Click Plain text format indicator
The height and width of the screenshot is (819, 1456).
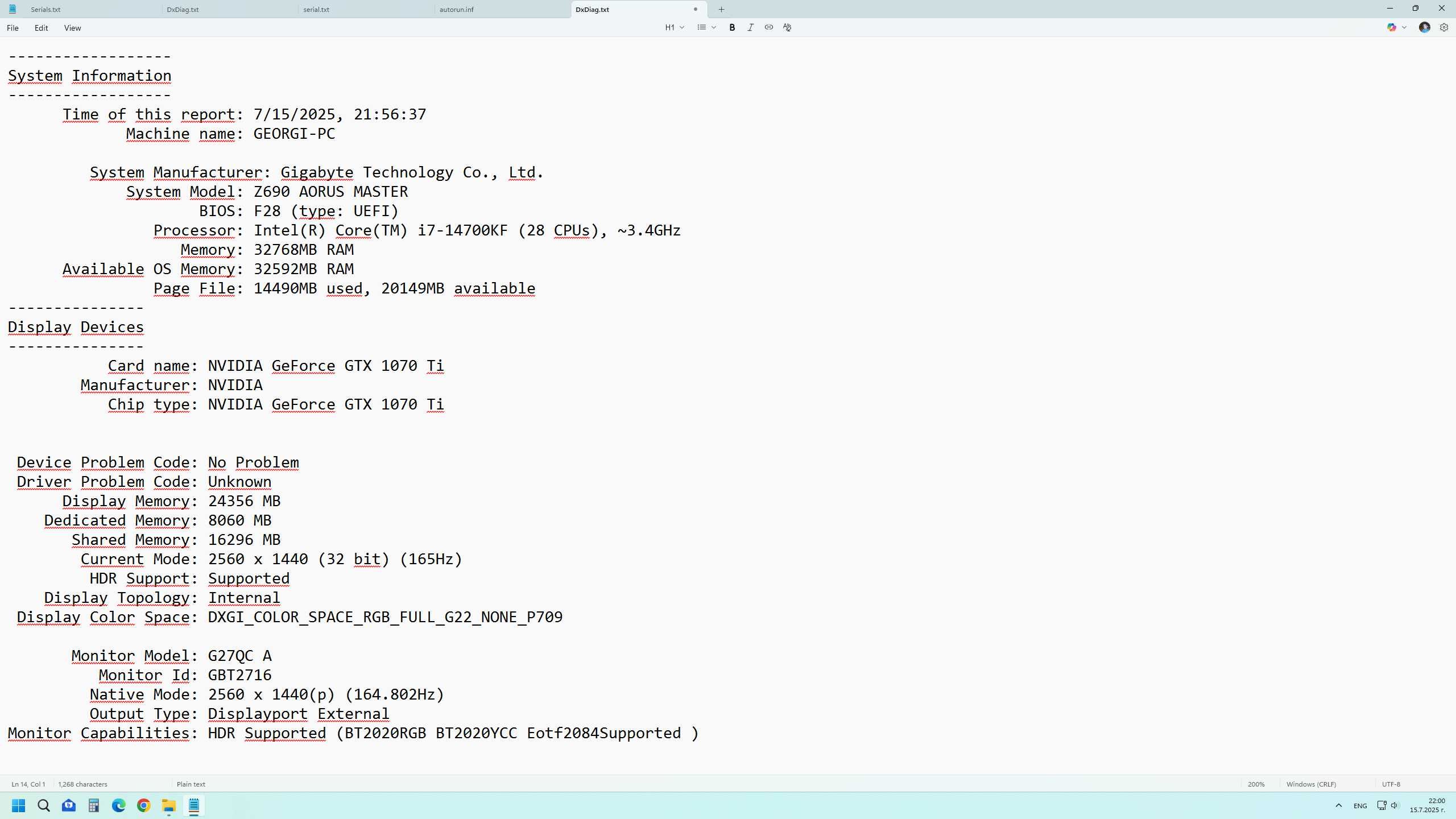point(191,784)
